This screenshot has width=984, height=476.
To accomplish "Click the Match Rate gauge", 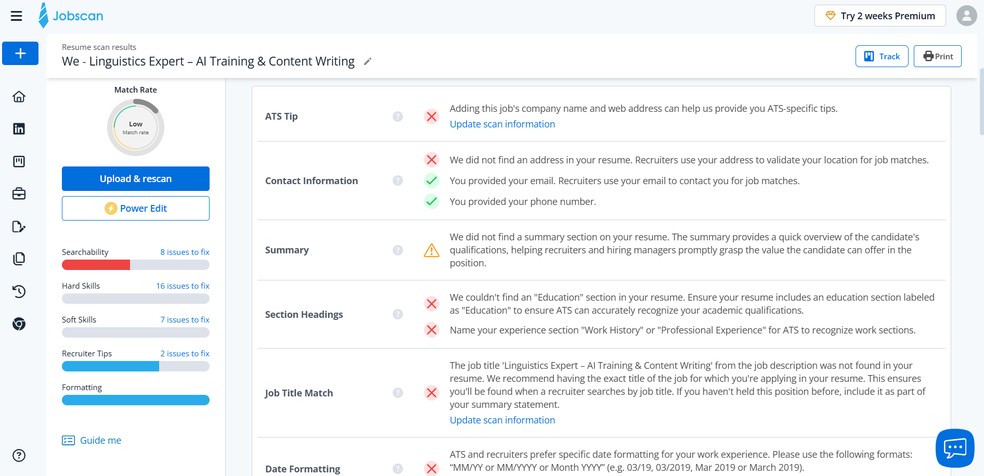I will click(136, 127).
